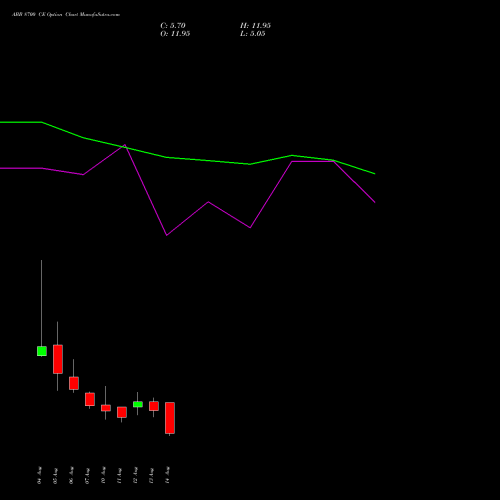The width and height of the screenshot is (500, 500).
Task: Click the green indicator line
Action: pyautogui.click(x=208, y=160)
